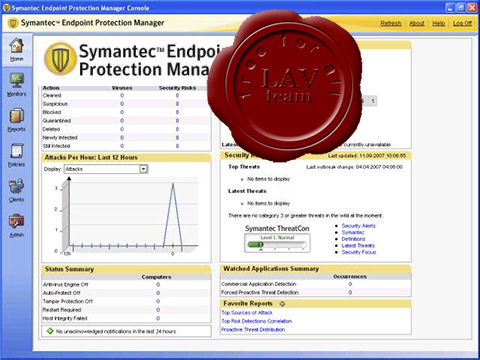The image size is (480, 360).
Task: Open the Definitions link
Action: click(x=353, y=239)
